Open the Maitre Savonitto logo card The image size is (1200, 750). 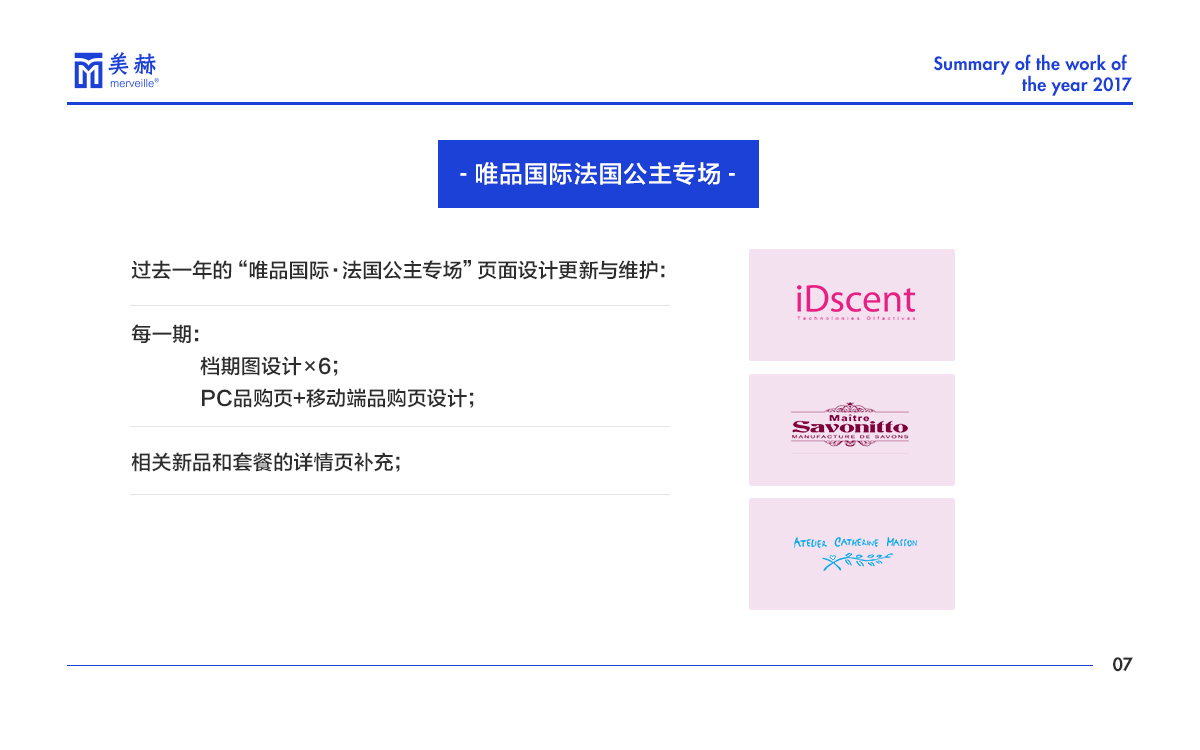[x=852, y=430]
